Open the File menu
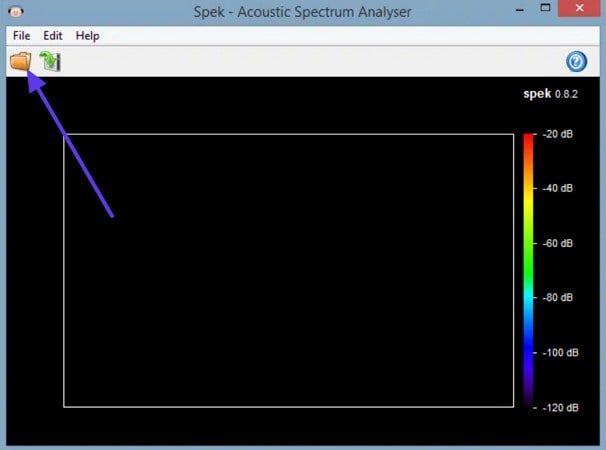 (21, 36)
